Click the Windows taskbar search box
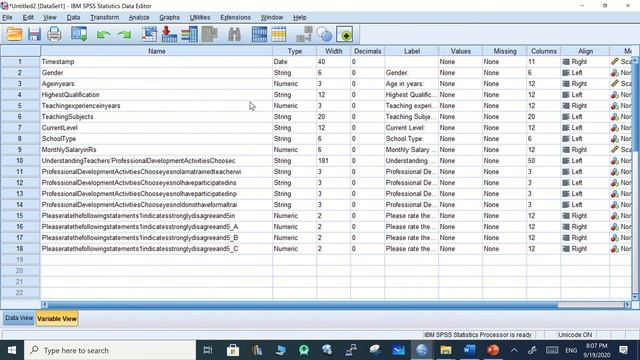Screen dimensions: 640x360 [x=110, y=350]
